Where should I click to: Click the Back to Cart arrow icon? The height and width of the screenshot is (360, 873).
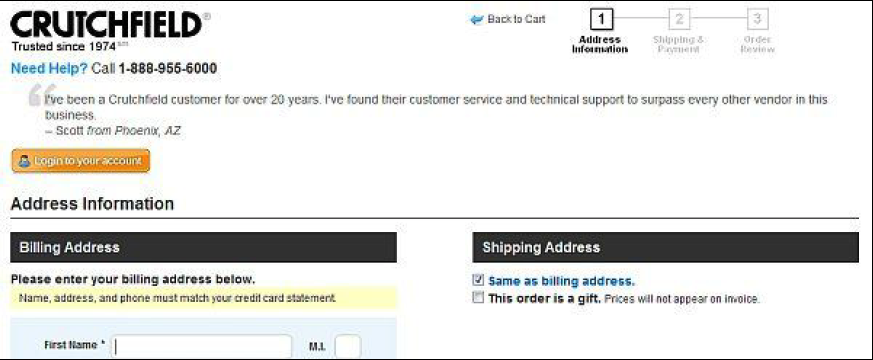tap(477, 20)
